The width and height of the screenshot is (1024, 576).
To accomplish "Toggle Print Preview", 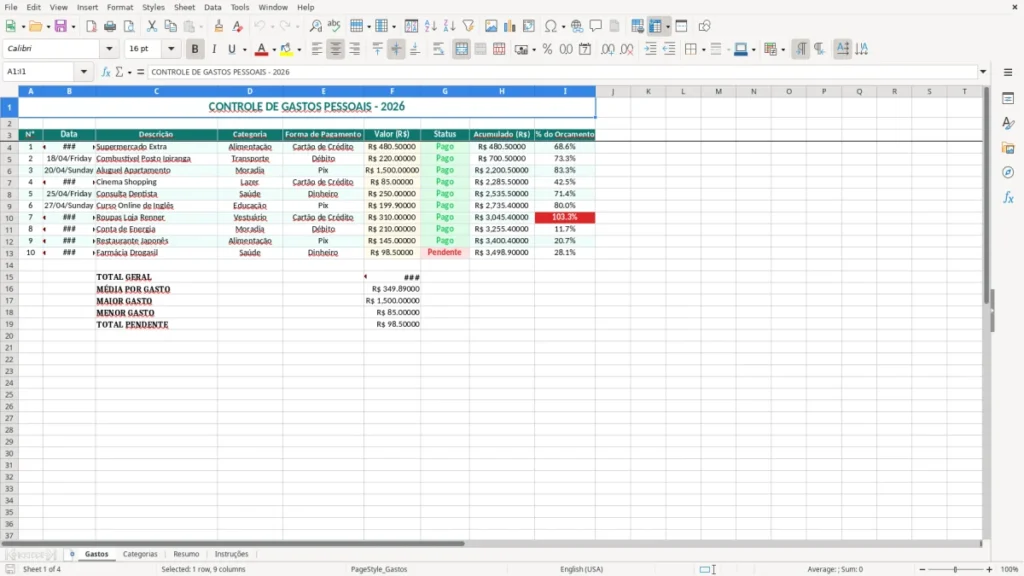I will pyautogui.click(x=129, y=26).
